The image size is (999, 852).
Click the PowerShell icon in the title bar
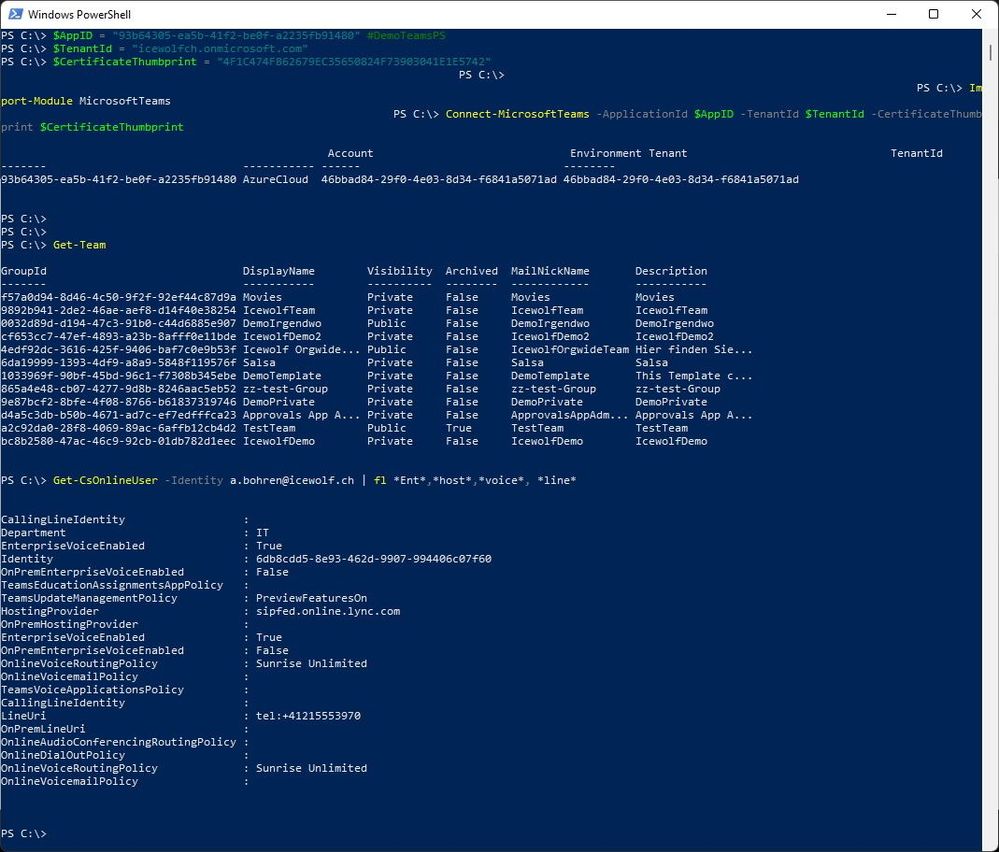coord(15,13)
